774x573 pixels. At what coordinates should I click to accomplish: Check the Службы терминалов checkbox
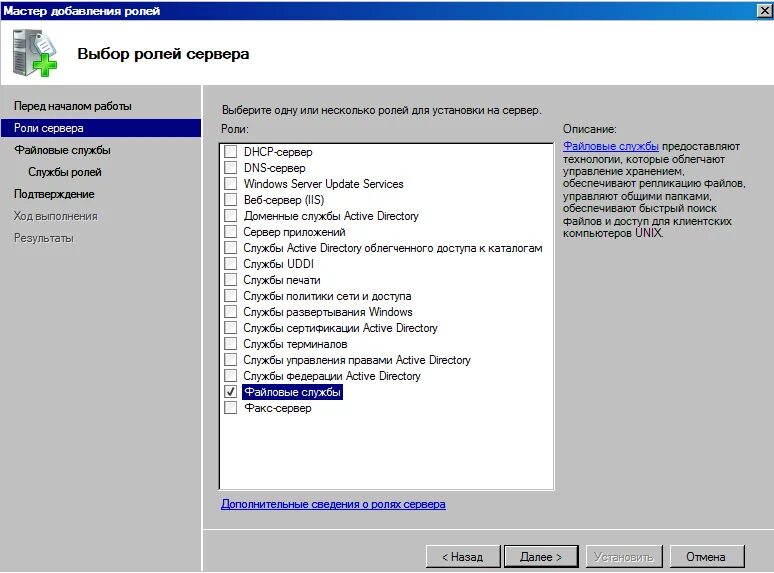[231, 344]
